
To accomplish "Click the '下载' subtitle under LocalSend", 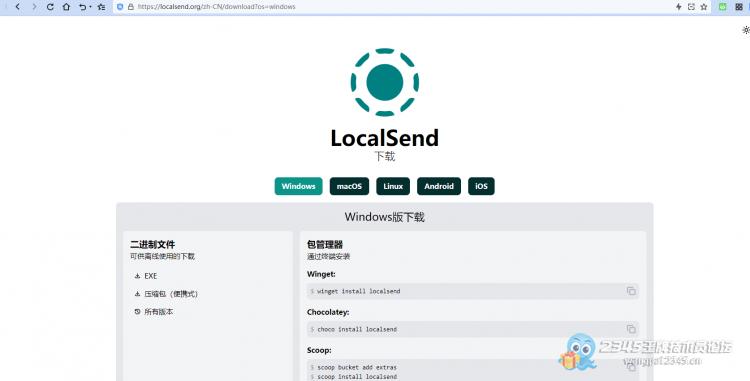I will pyautogui.click(x=385, y=156).
